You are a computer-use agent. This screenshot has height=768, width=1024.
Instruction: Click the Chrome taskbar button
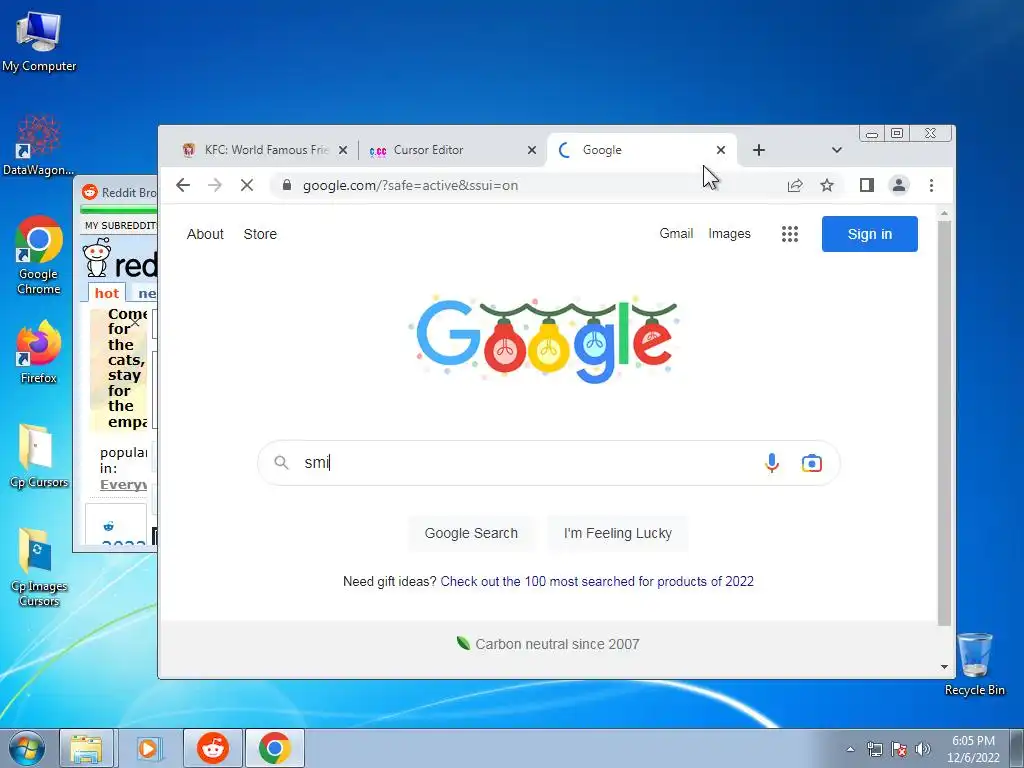[274, 748]
